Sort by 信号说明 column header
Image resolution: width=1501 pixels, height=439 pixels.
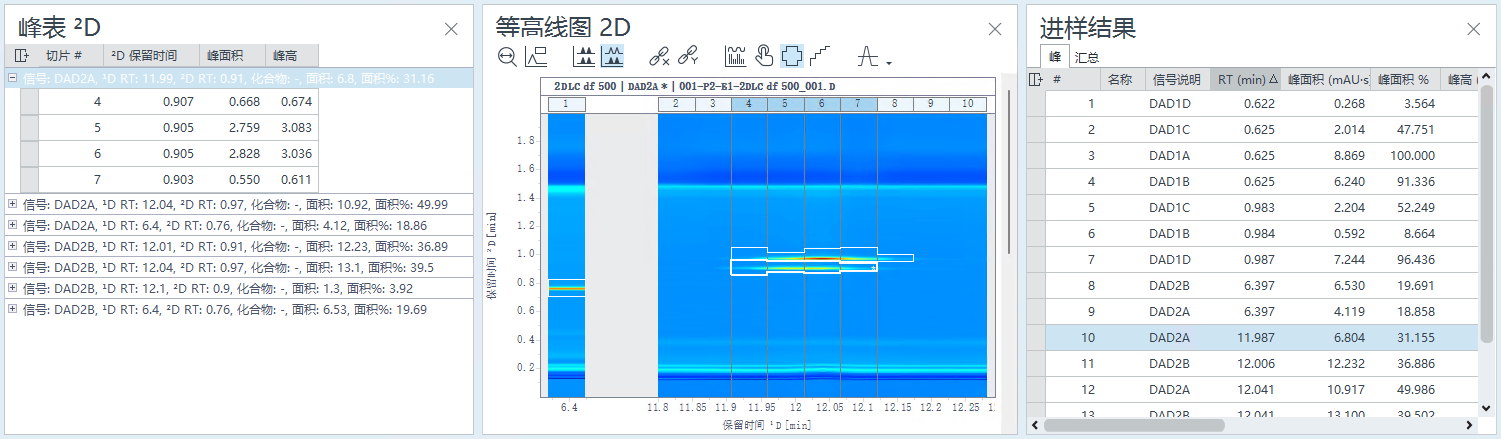click(1176, 79)
